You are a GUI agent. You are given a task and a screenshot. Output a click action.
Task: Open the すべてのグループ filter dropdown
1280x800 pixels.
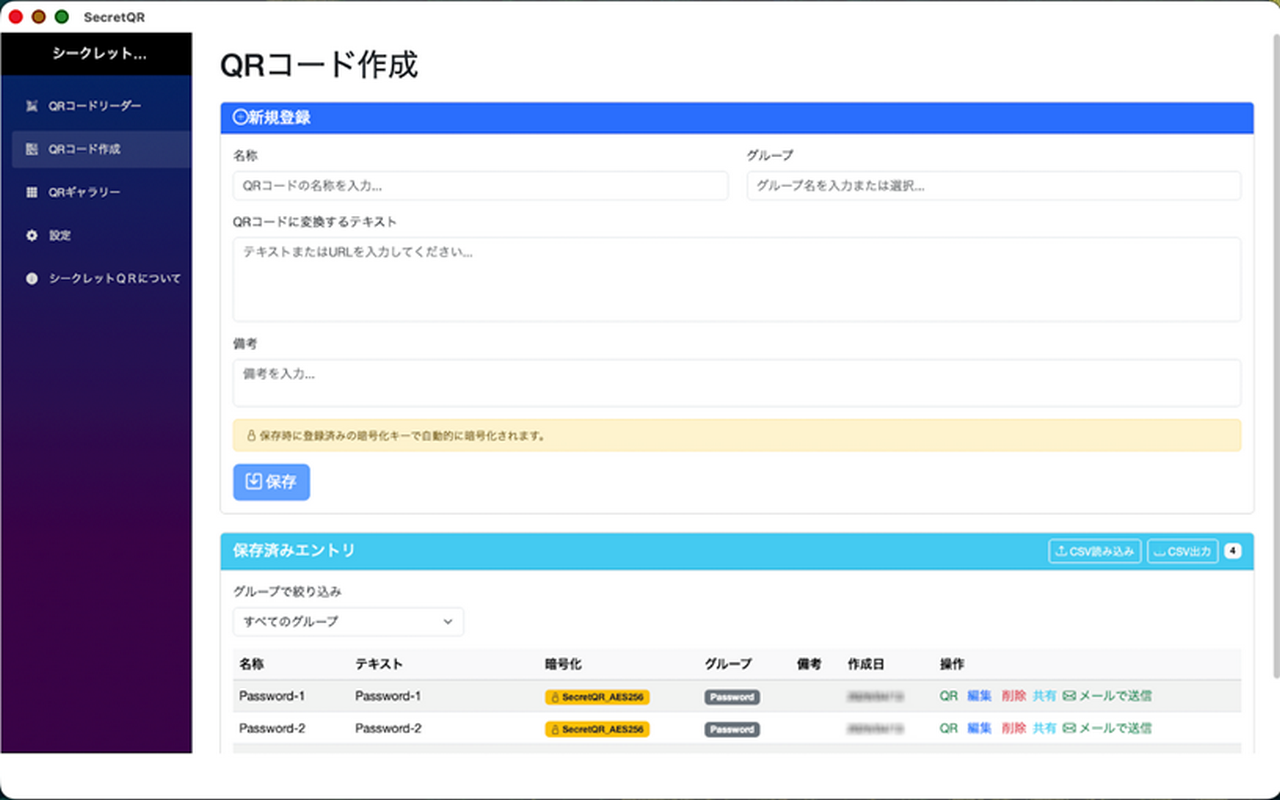tap(348, 621)
